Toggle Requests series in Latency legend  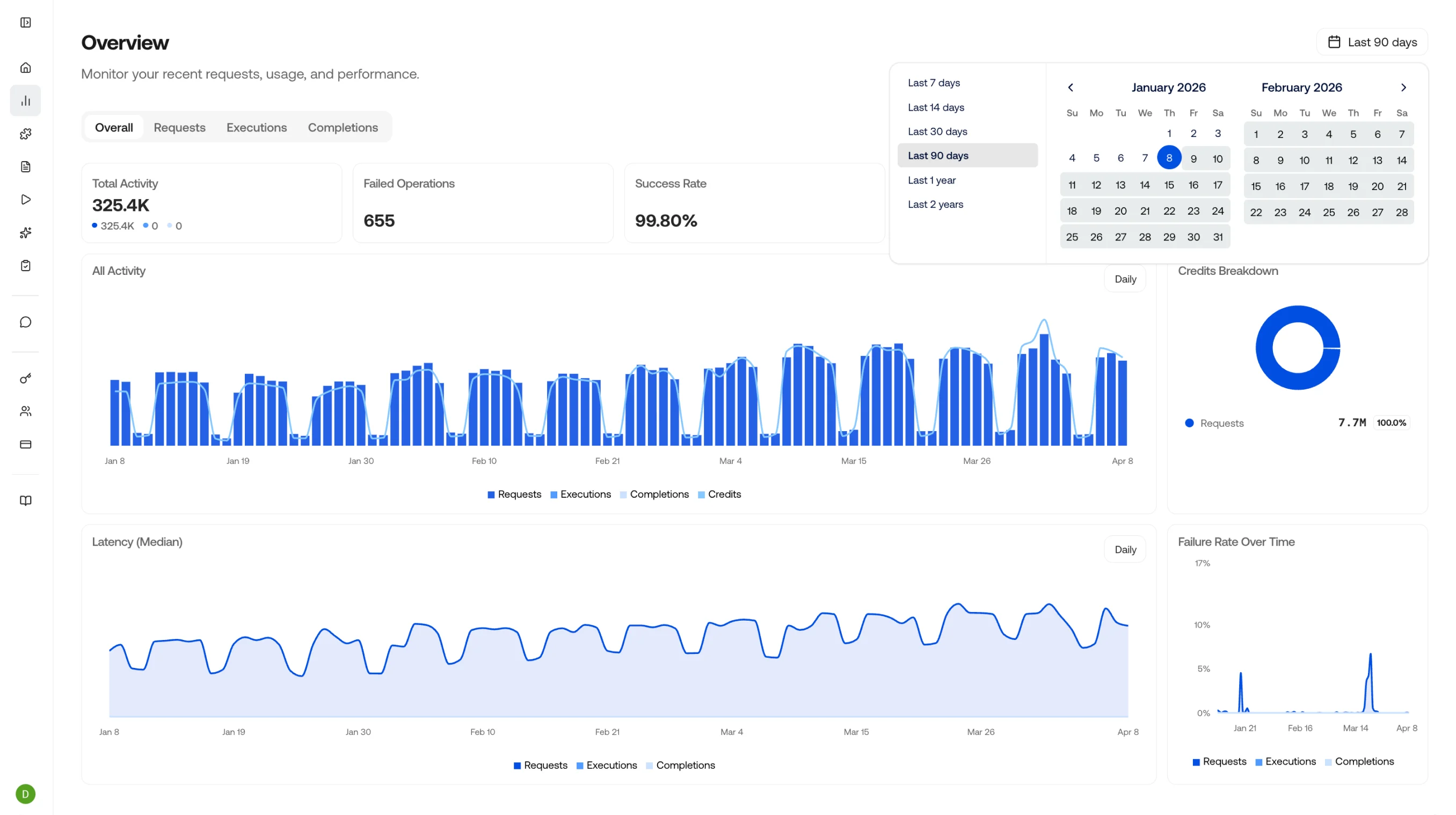[x=540, y=765]
